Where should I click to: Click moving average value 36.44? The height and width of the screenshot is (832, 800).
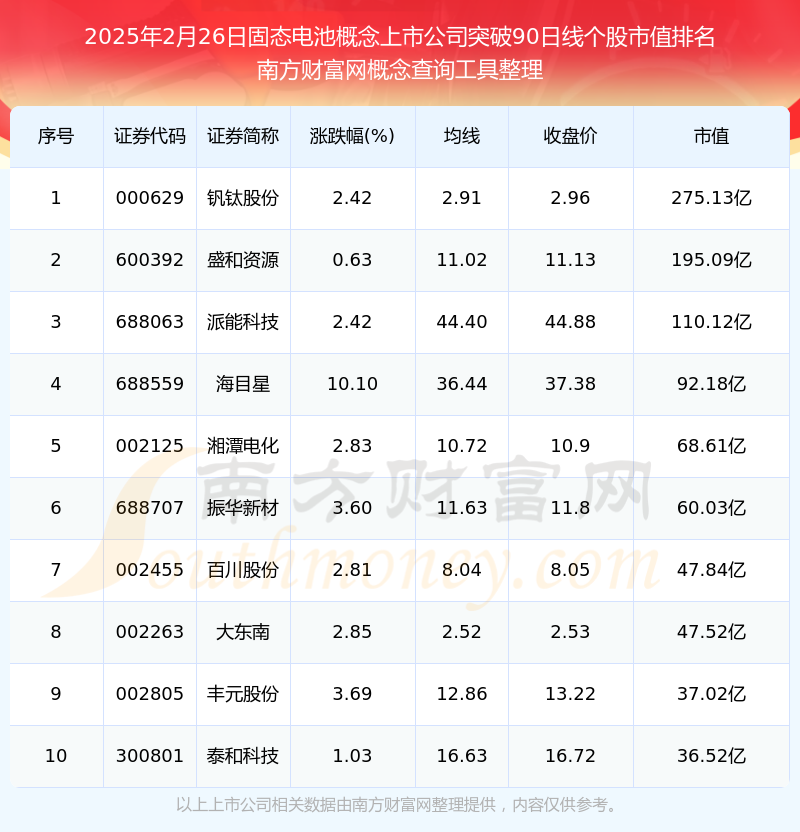462,384
